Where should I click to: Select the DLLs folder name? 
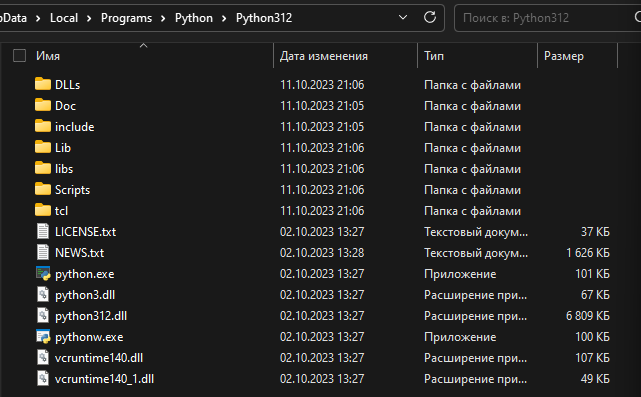click(67, 85)
